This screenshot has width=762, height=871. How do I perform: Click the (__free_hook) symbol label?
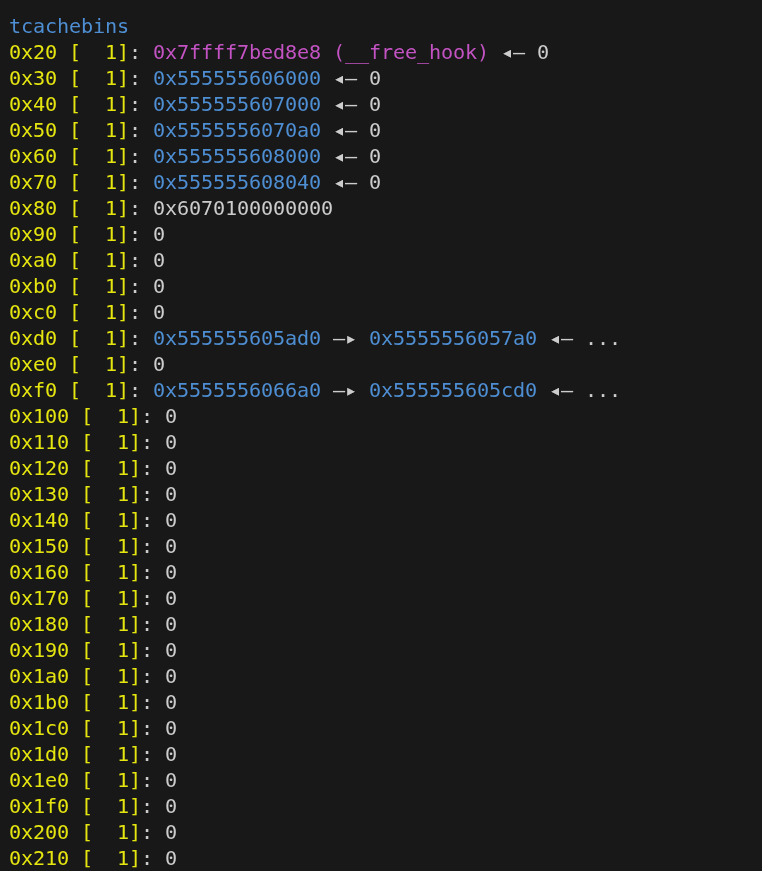(411, 52)
